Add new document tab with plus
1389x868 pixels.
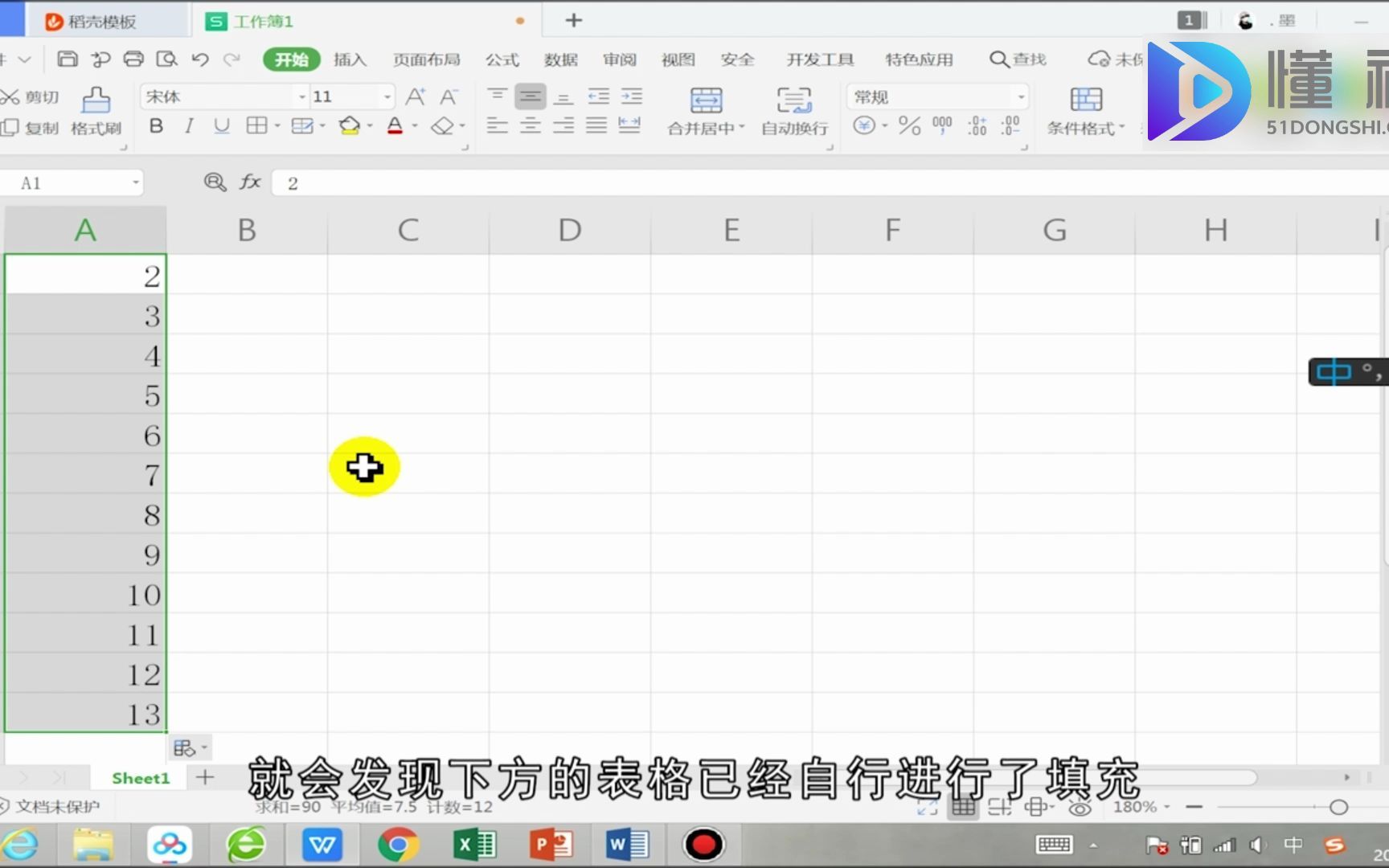coord(573,21)
